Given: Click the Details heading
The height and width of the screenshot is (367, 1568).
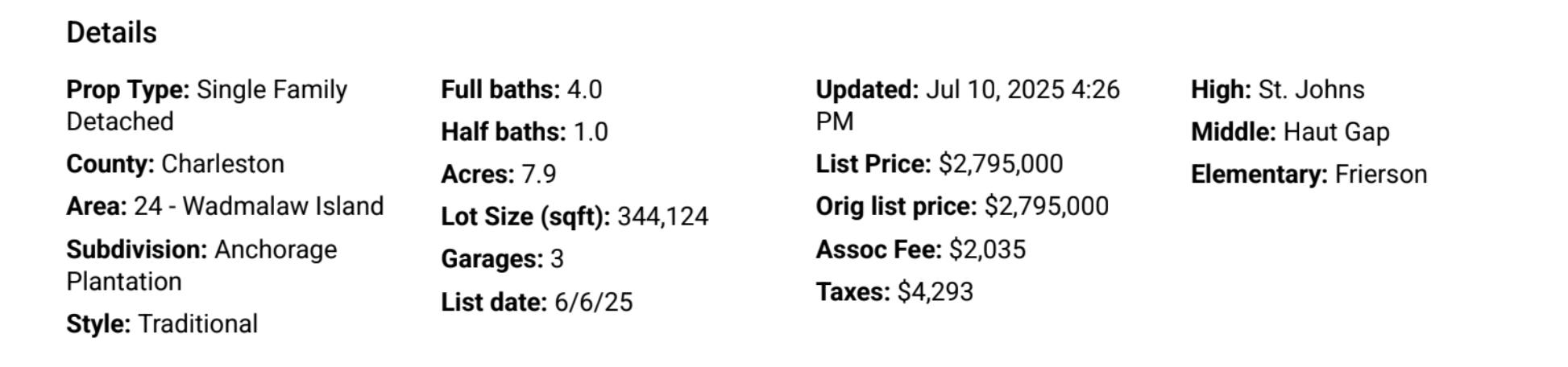Looking at the screenshot, I should pyautogui.click(x=111, y=33).
